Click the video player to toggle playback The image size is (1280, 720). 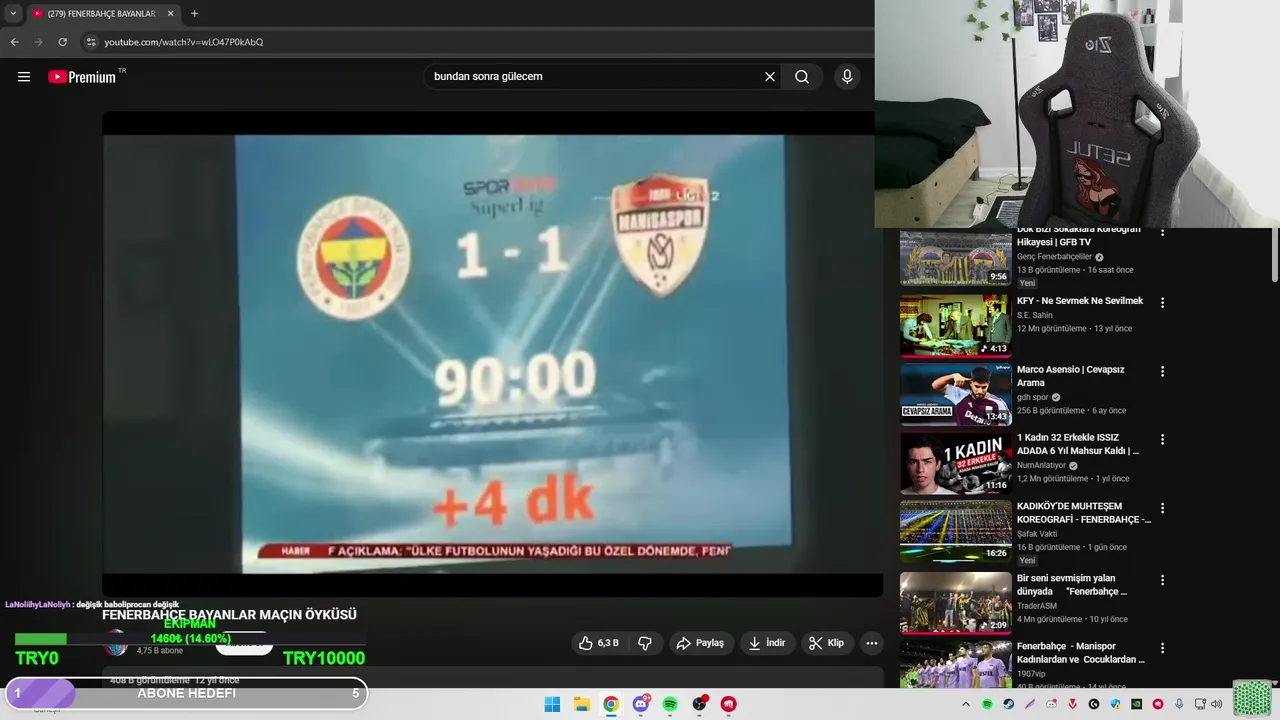coord(492,355)
